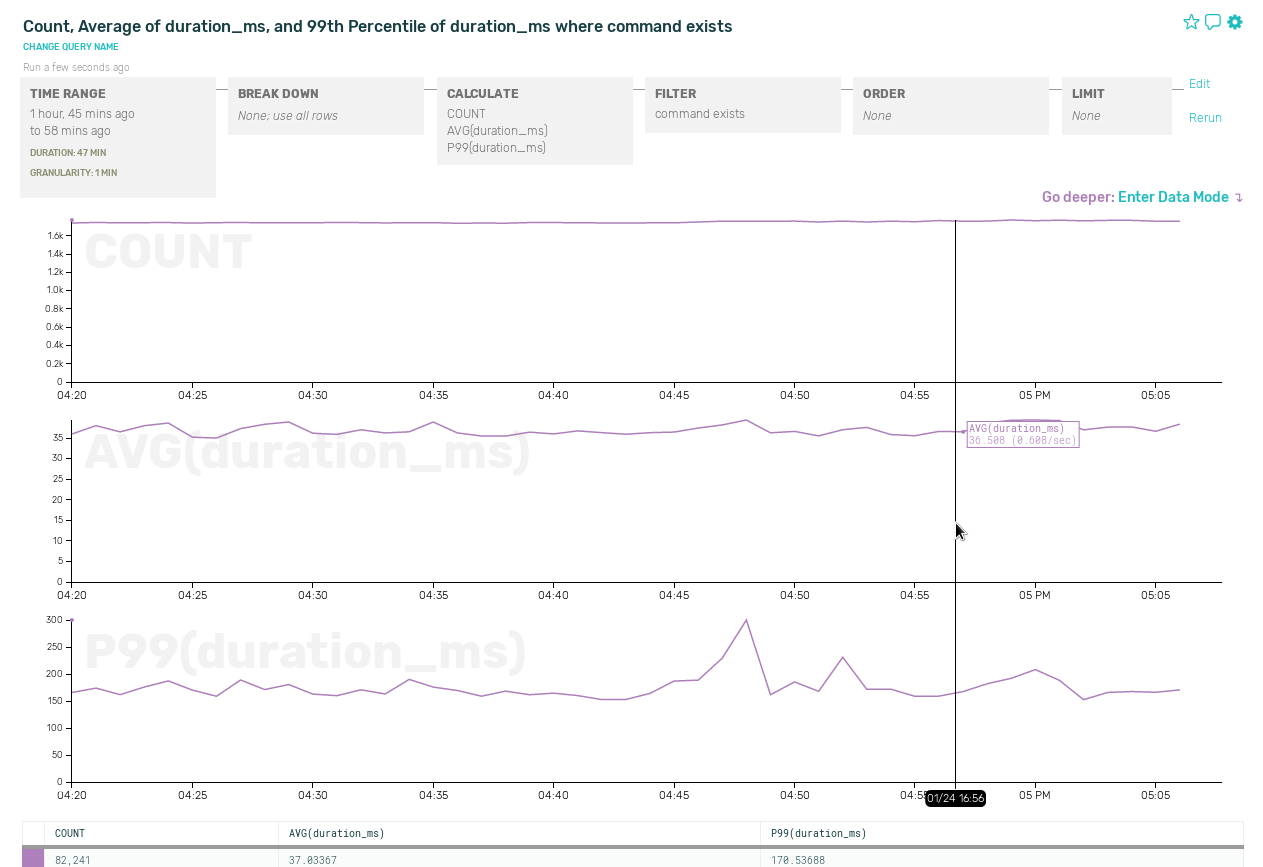
Task: Star this query as a favorite
Action: click(1191, 22)
